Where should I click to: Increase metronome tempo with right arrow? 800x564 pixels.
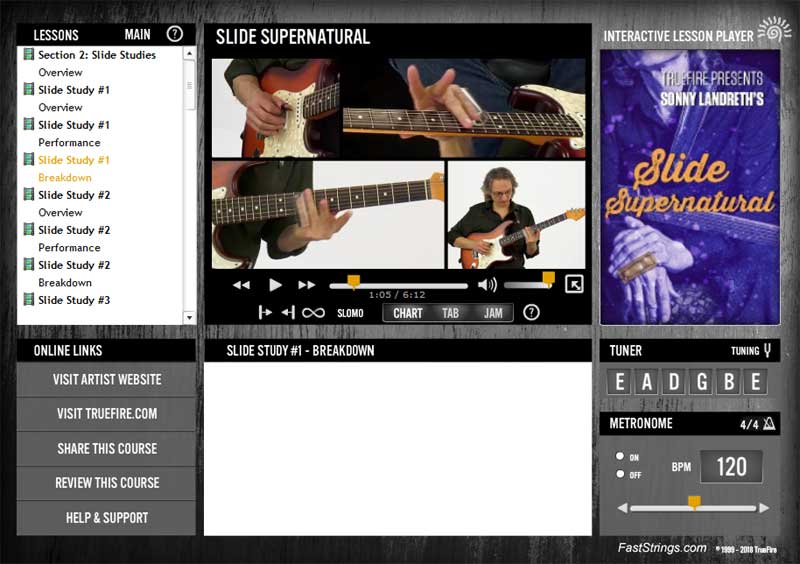(764, 508)
